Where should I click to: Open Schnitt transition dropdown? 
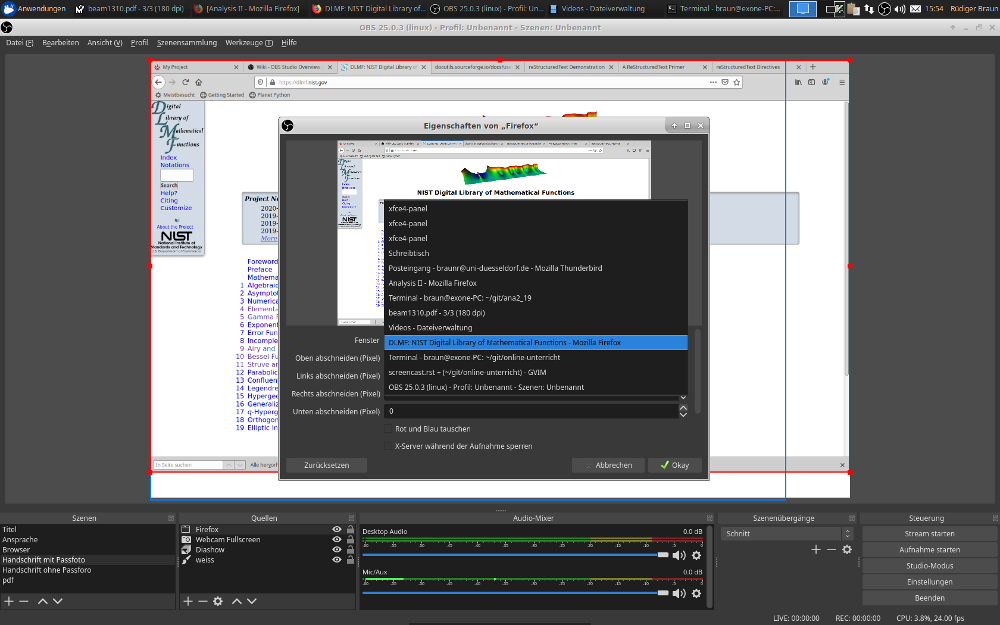pyautogui.click(x=786, y=533)
